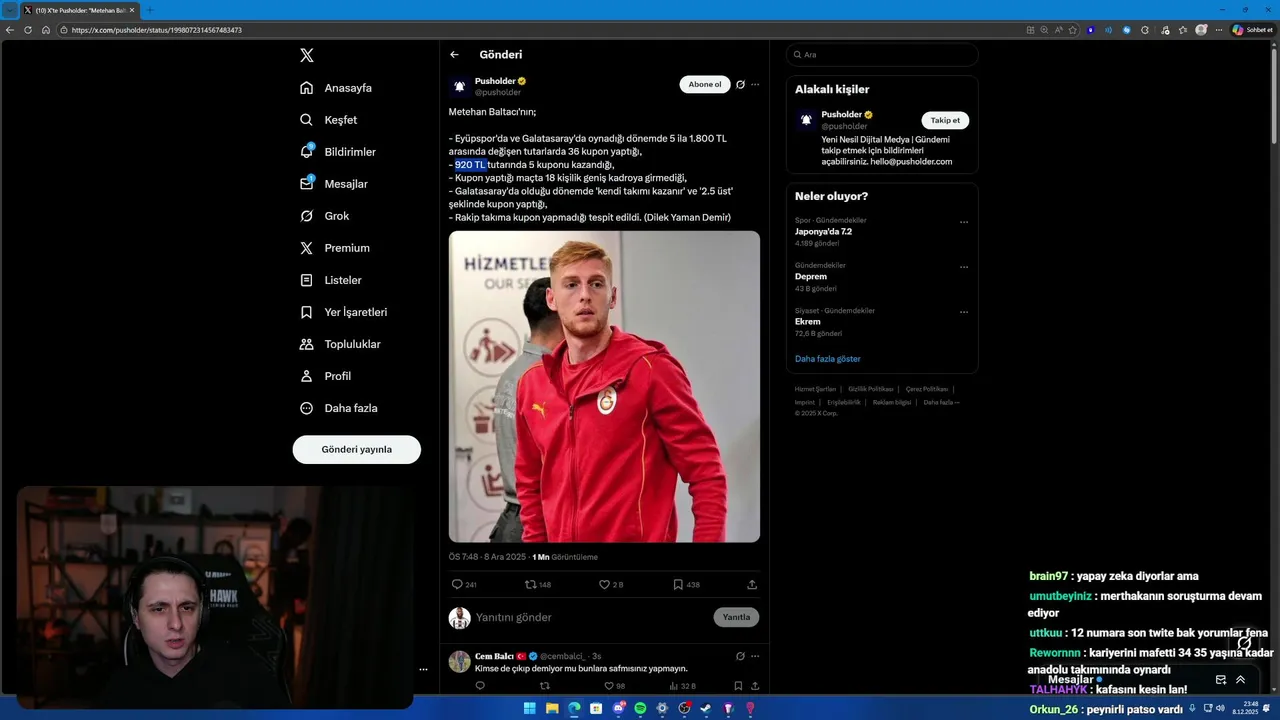The height and width of the screenshot is (720, 1280).
Task: Open browser settings ellipsis menu
Action: click(x=1218, y=30)
